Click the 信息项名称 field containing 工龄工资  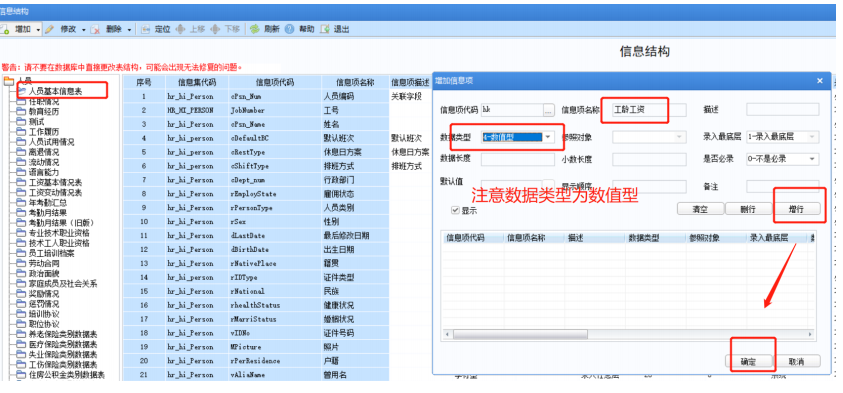pos(649,110)
